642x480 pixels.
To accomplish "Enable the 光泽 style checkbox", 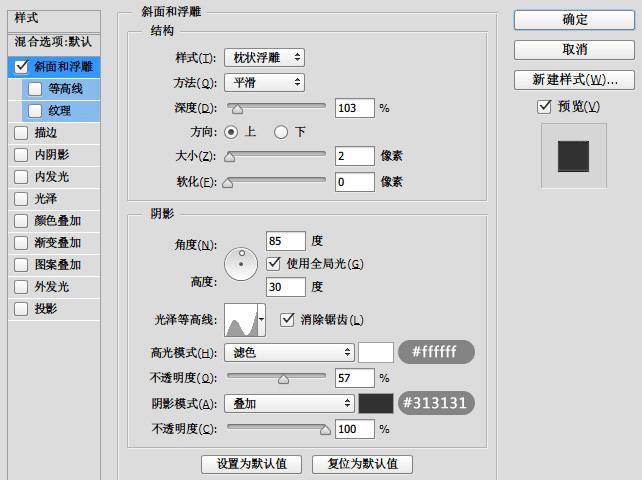I will point(21,199).
